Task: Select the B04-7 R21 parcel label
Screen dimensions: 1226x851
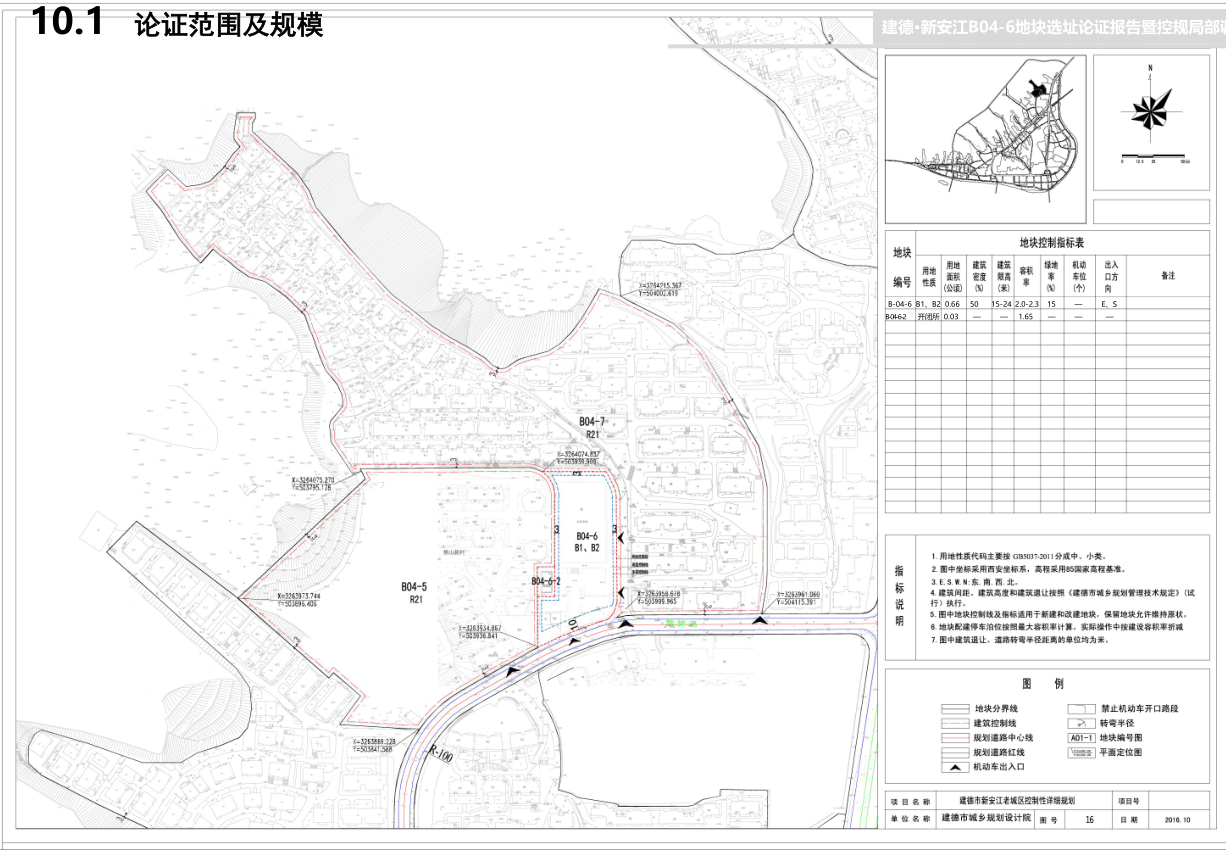Action: coord(592,429)
